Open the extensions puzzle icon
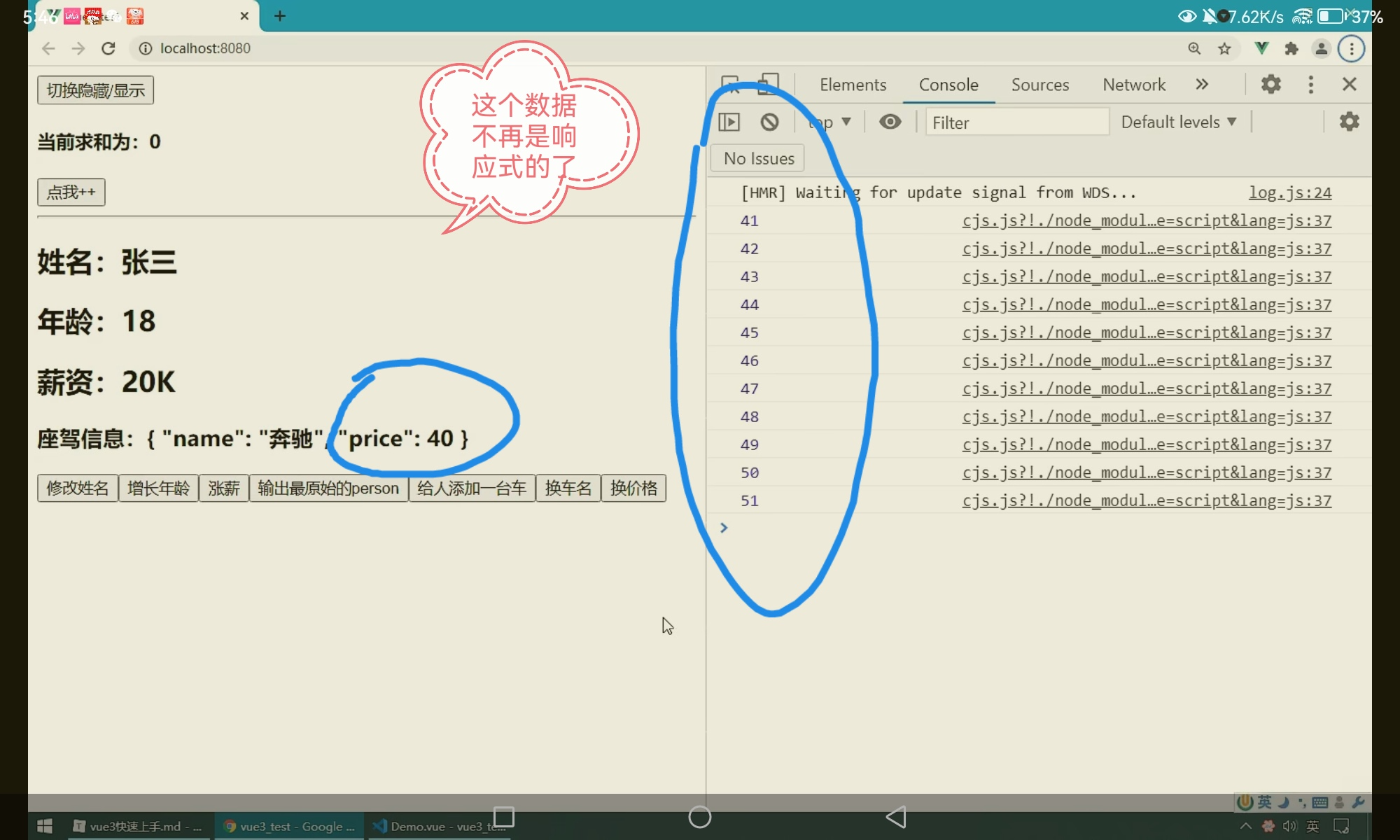The width and height of the screenshot is (1400, 840). pos(1291,48)
